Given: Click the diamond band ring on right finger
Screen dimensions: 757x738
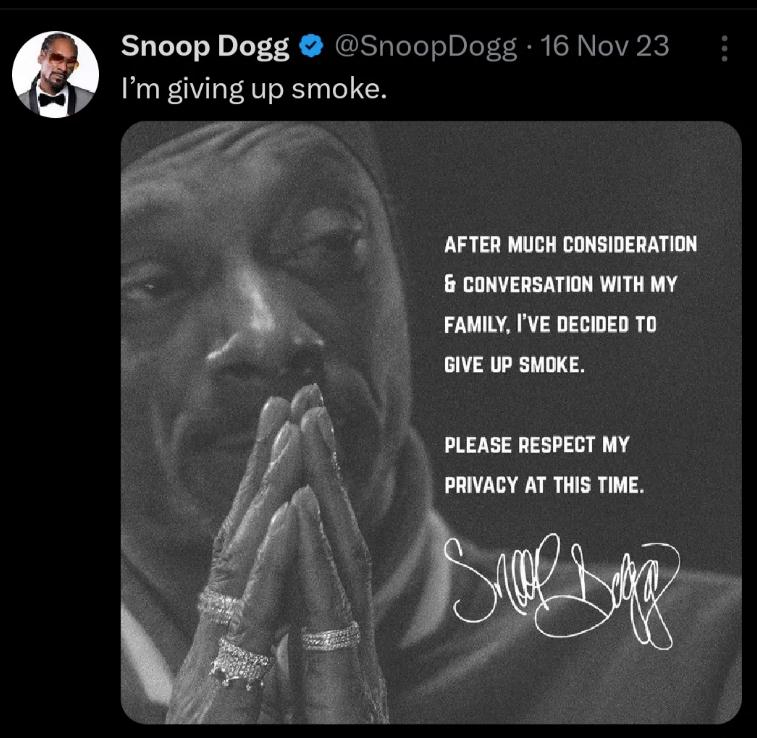Looking at the screenshot, I should click(331, 636).
